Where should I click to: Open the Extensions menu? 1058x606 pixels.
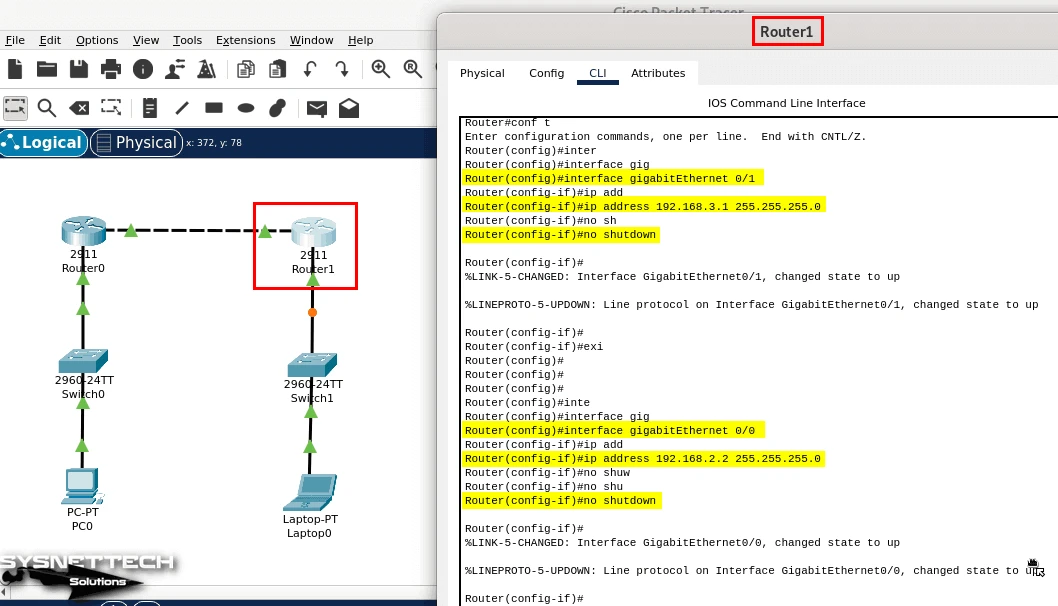click(x=245, y=40)
